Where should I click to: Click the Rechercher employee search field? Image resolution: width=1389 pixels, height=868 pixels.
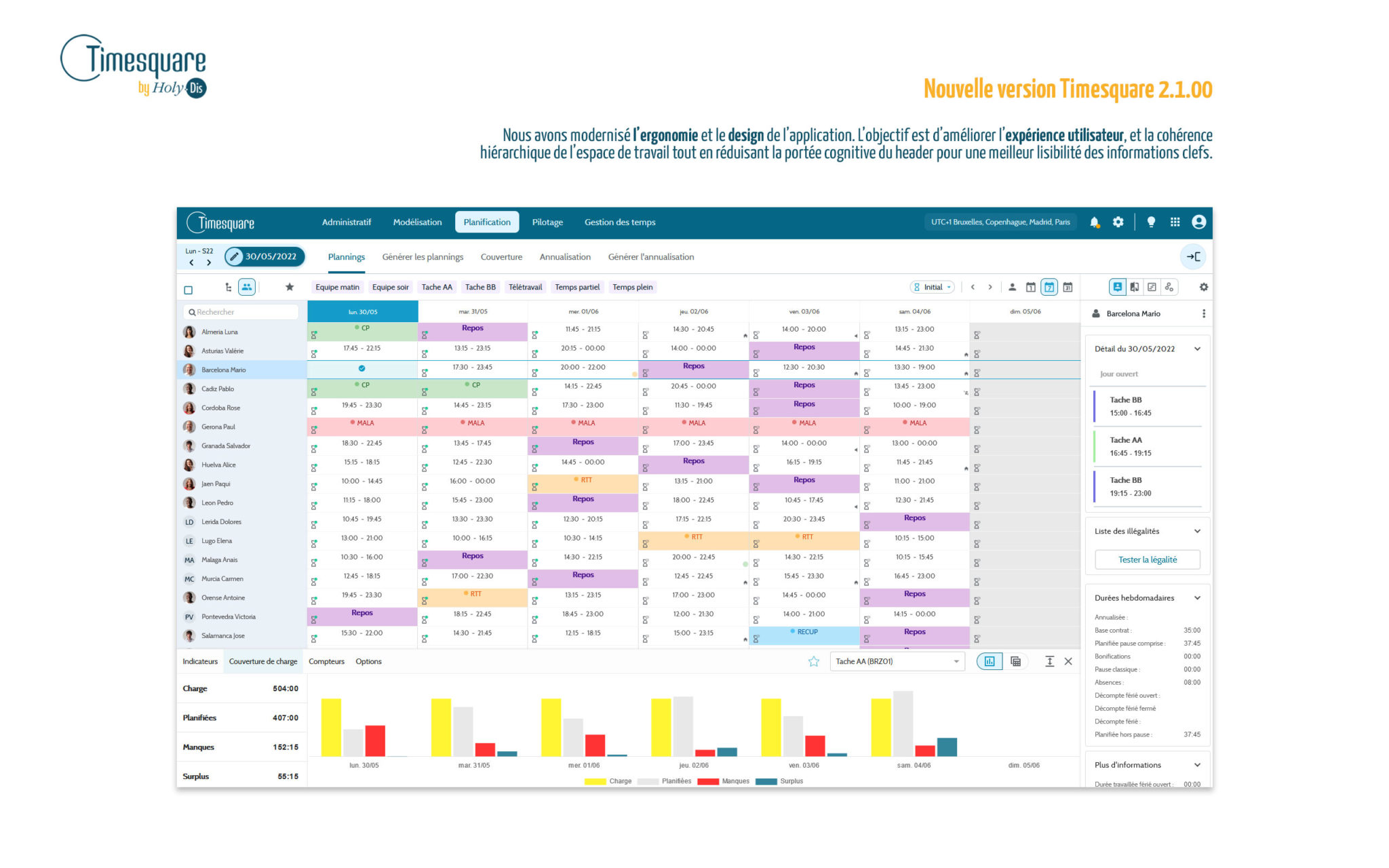(x=241, y=312)
